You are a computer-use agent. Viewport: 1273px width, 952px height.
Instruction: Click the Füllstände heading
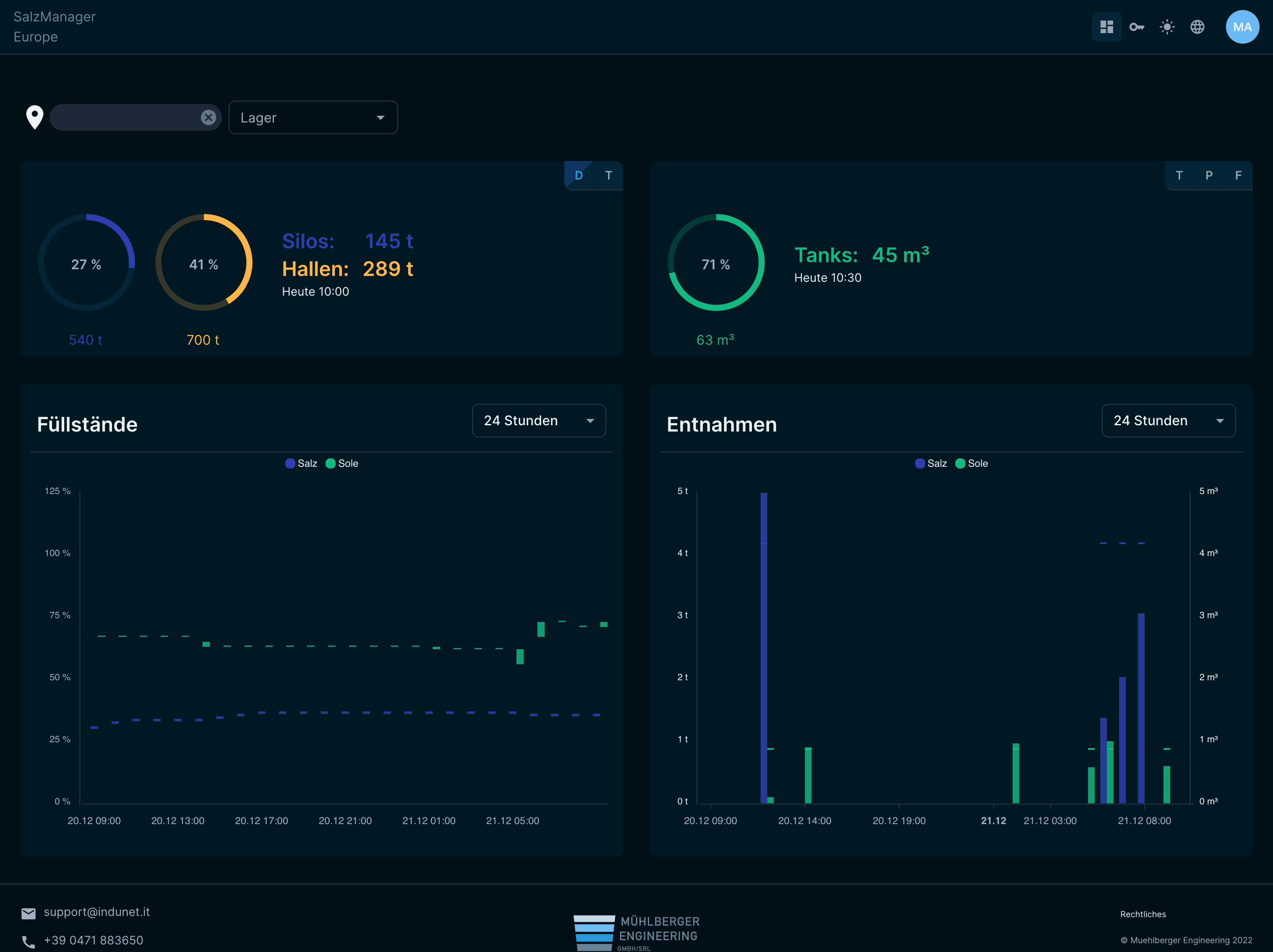click(x=87, y=424)
